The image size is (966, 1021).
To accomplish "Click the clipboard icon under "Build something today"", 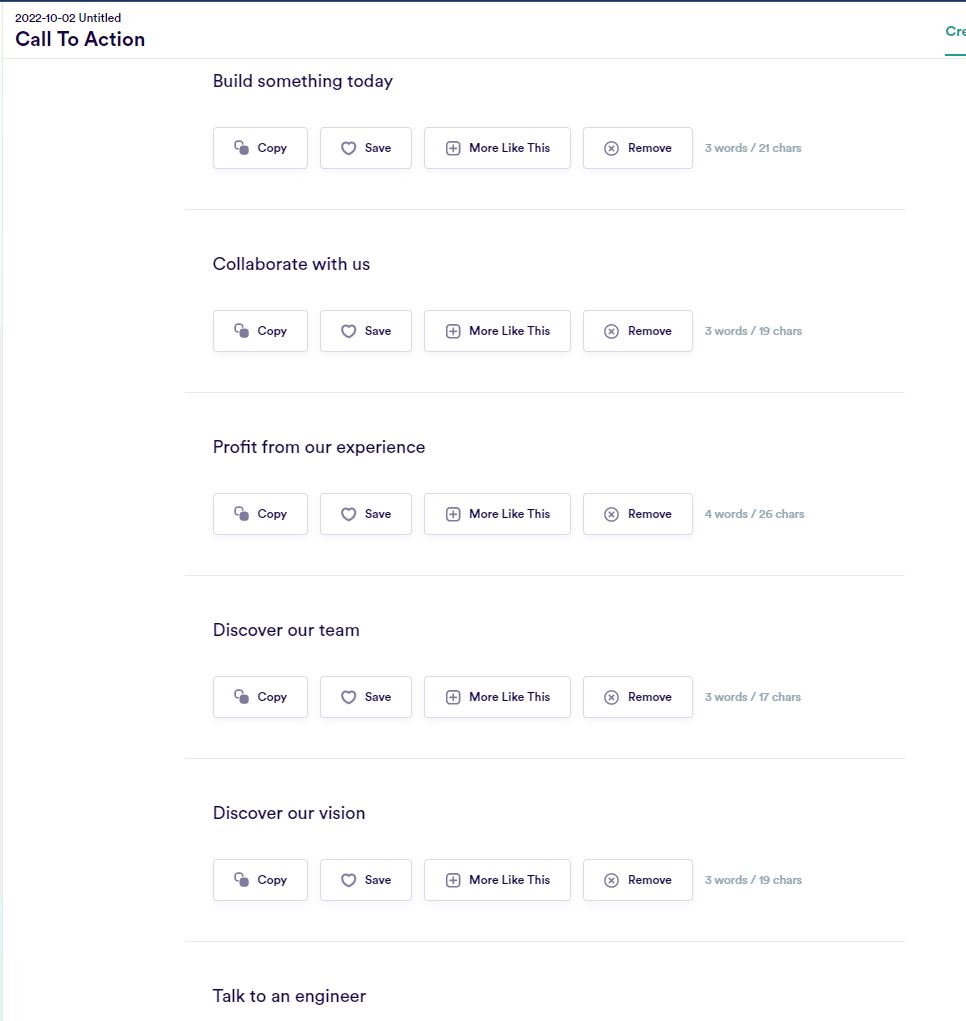I will point(240,147).
